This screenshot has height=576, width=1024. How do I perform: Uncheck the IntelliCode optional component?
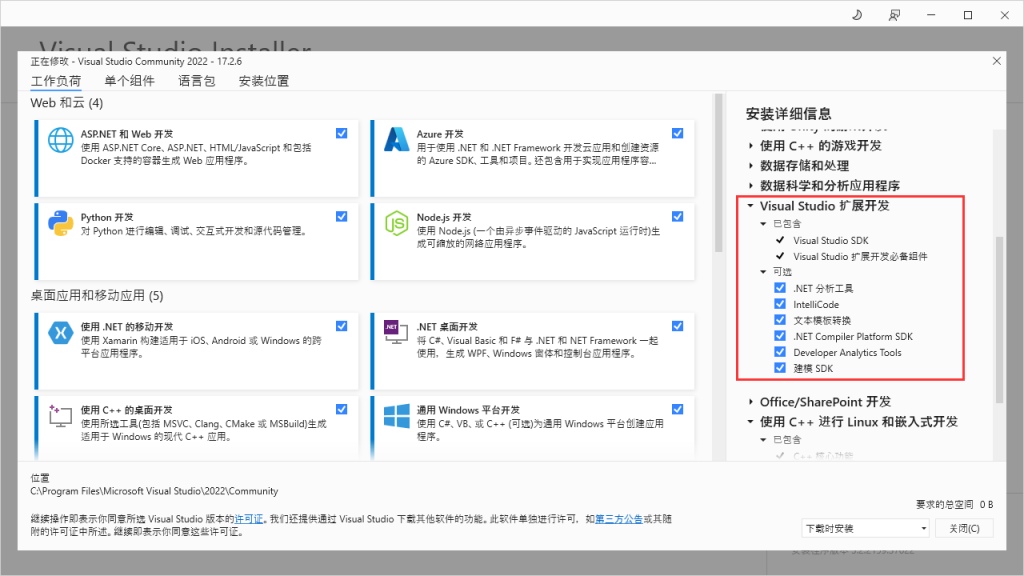pyautogui.click(x=780, y=304)
